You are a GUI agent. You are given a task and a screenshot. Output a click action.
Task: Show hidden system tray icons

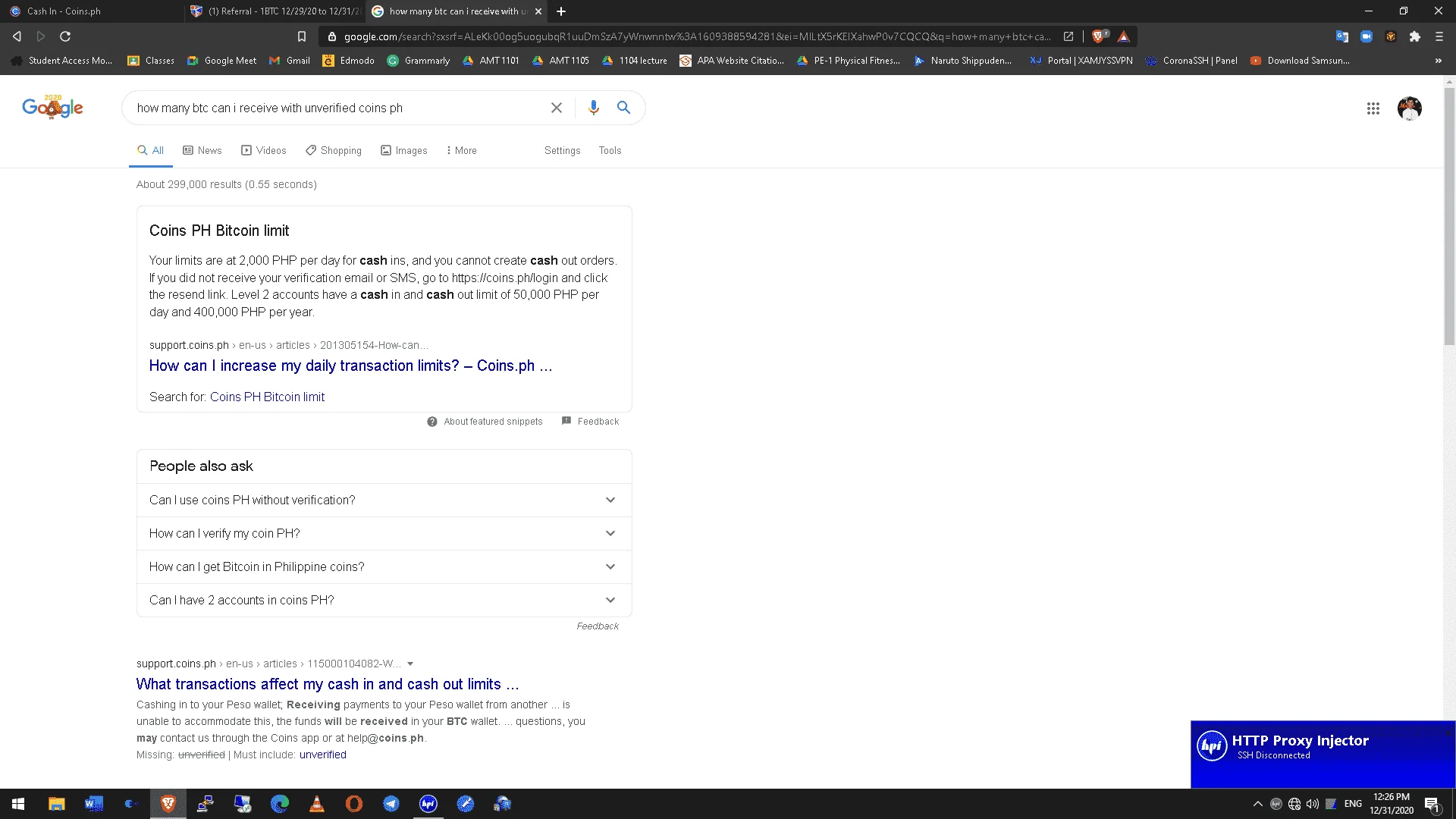(1257, 804)
